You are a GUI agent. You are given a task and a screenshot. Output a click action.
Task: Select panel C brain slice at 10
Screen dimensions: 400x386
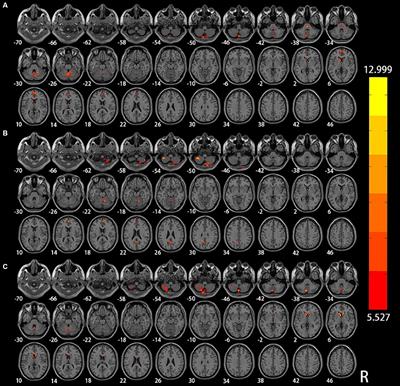tap(35, 361)
